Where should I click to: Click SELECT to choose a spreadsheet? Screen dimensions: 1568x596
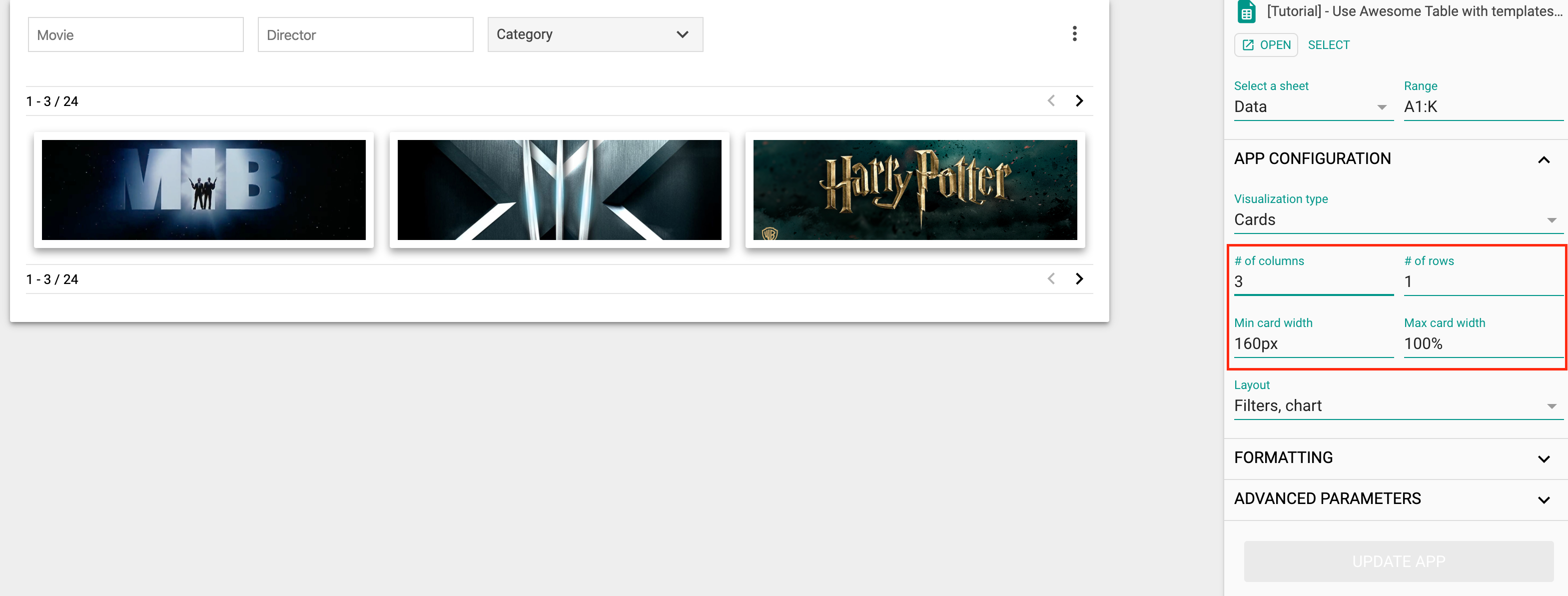click(1328, 45)
